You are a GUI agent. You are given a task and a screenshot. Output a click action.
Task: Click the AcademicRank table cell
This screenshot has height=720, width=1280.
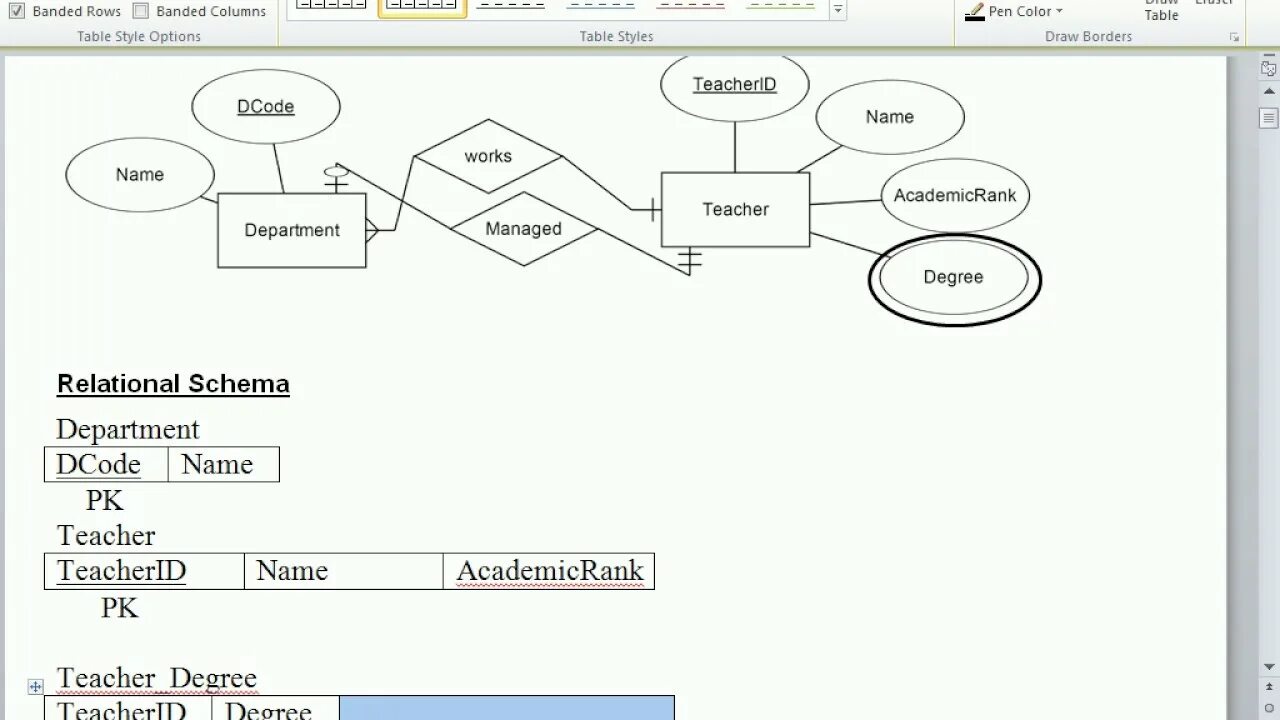549,571
